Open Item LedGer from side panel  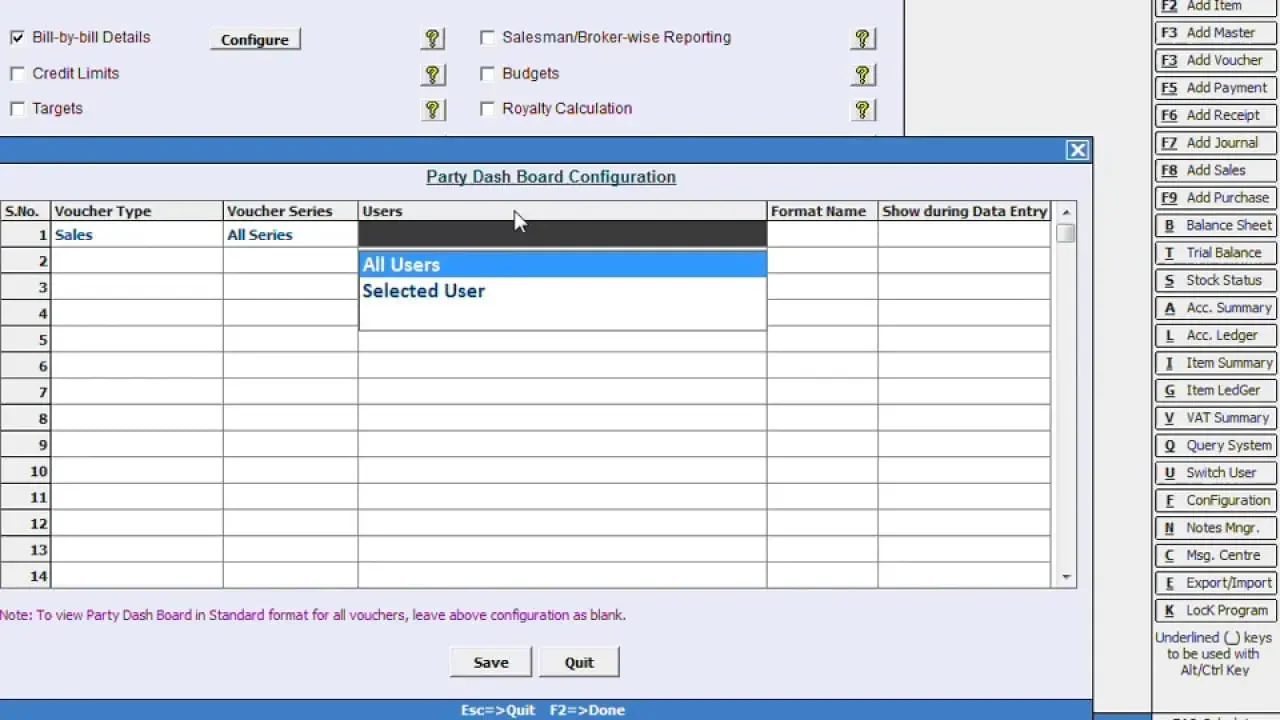1215,390
